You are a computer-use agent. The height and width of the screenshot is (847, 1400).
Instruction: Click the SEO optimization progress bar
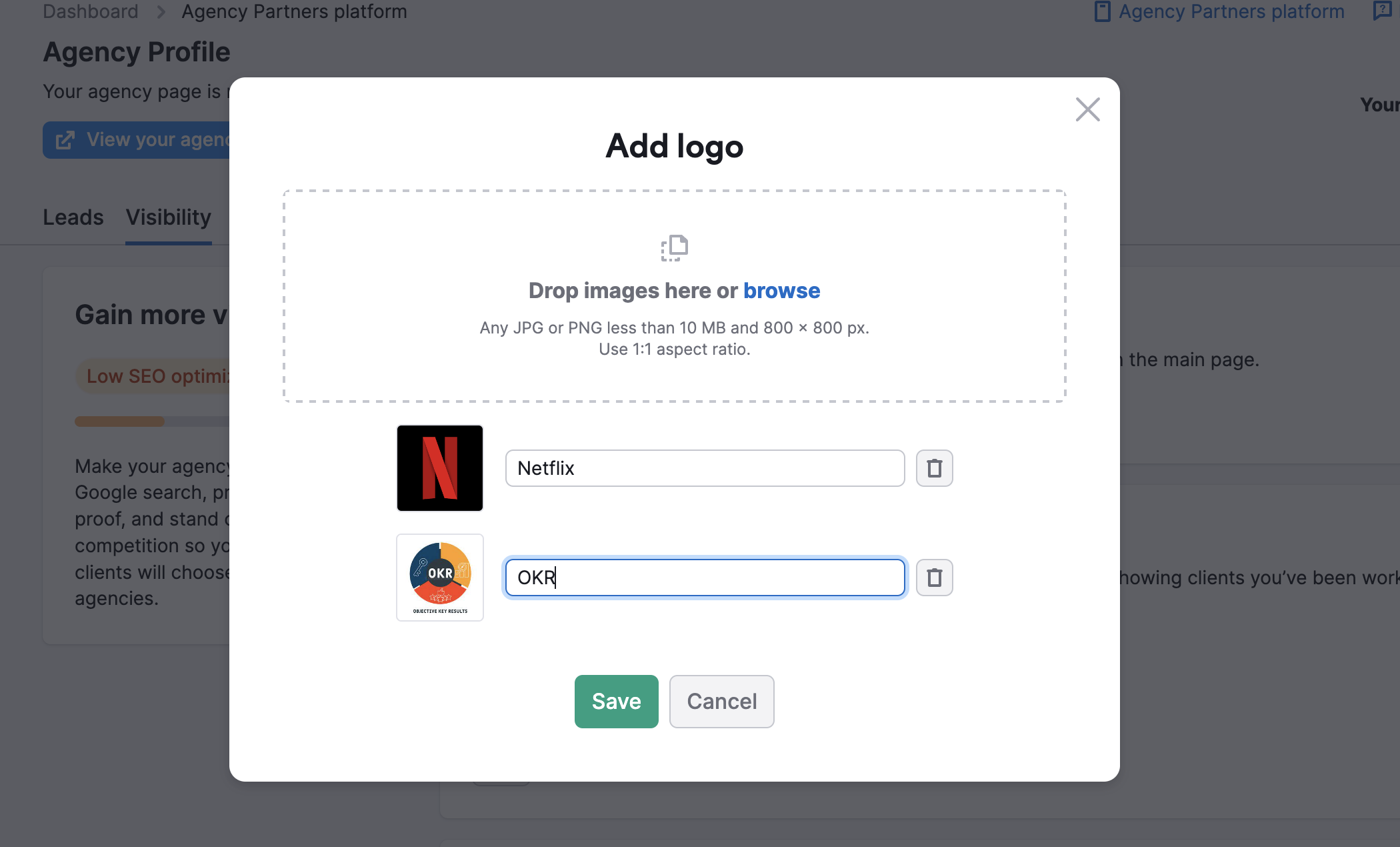tap(152, 421)
